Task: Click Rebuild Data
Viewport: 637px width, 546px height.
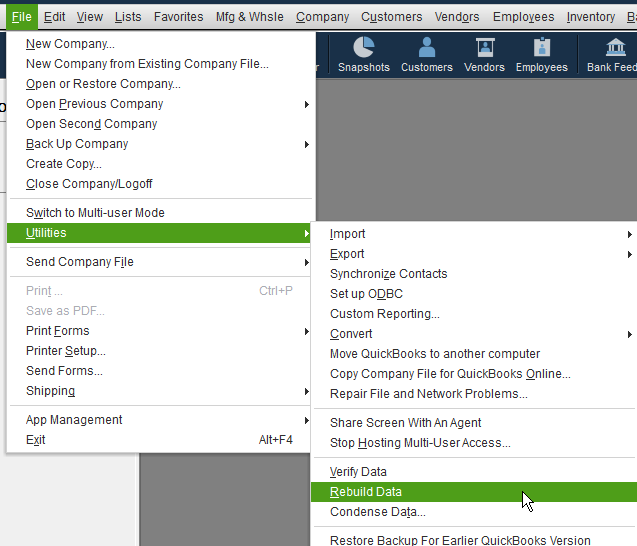Action: click(x=474, y=492)
